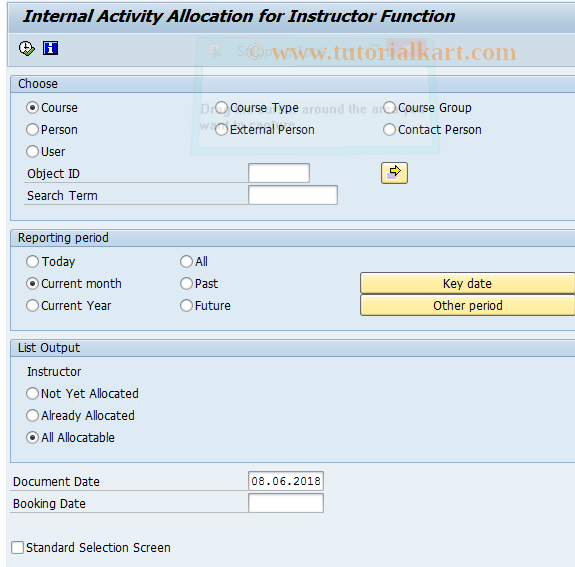Click the Document Date label

56,482
